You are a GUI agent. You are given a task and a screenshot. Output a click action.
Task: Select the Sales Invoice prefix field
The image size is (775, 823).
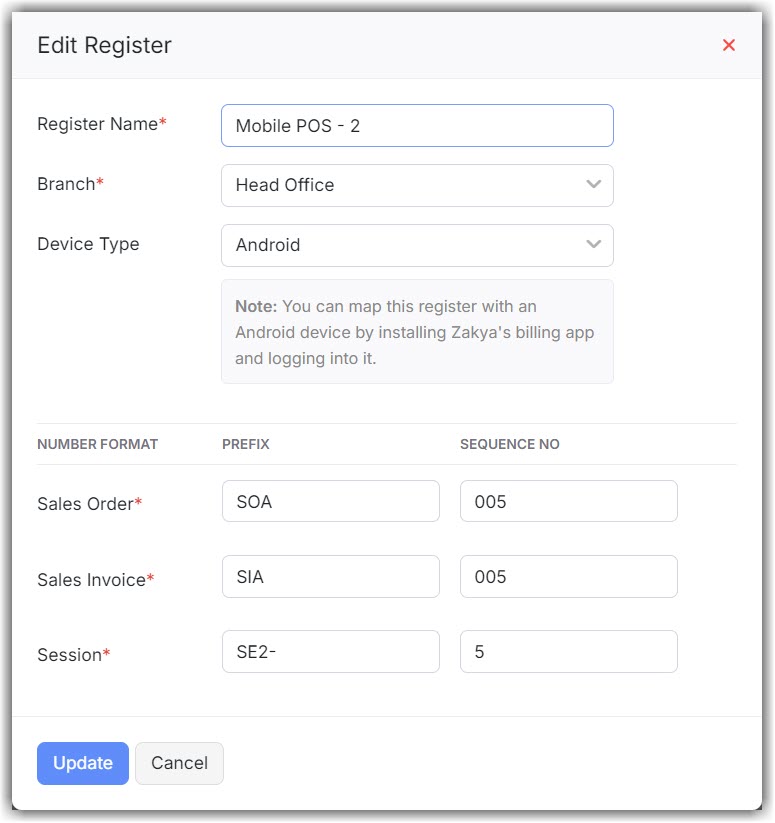[330, 577]
